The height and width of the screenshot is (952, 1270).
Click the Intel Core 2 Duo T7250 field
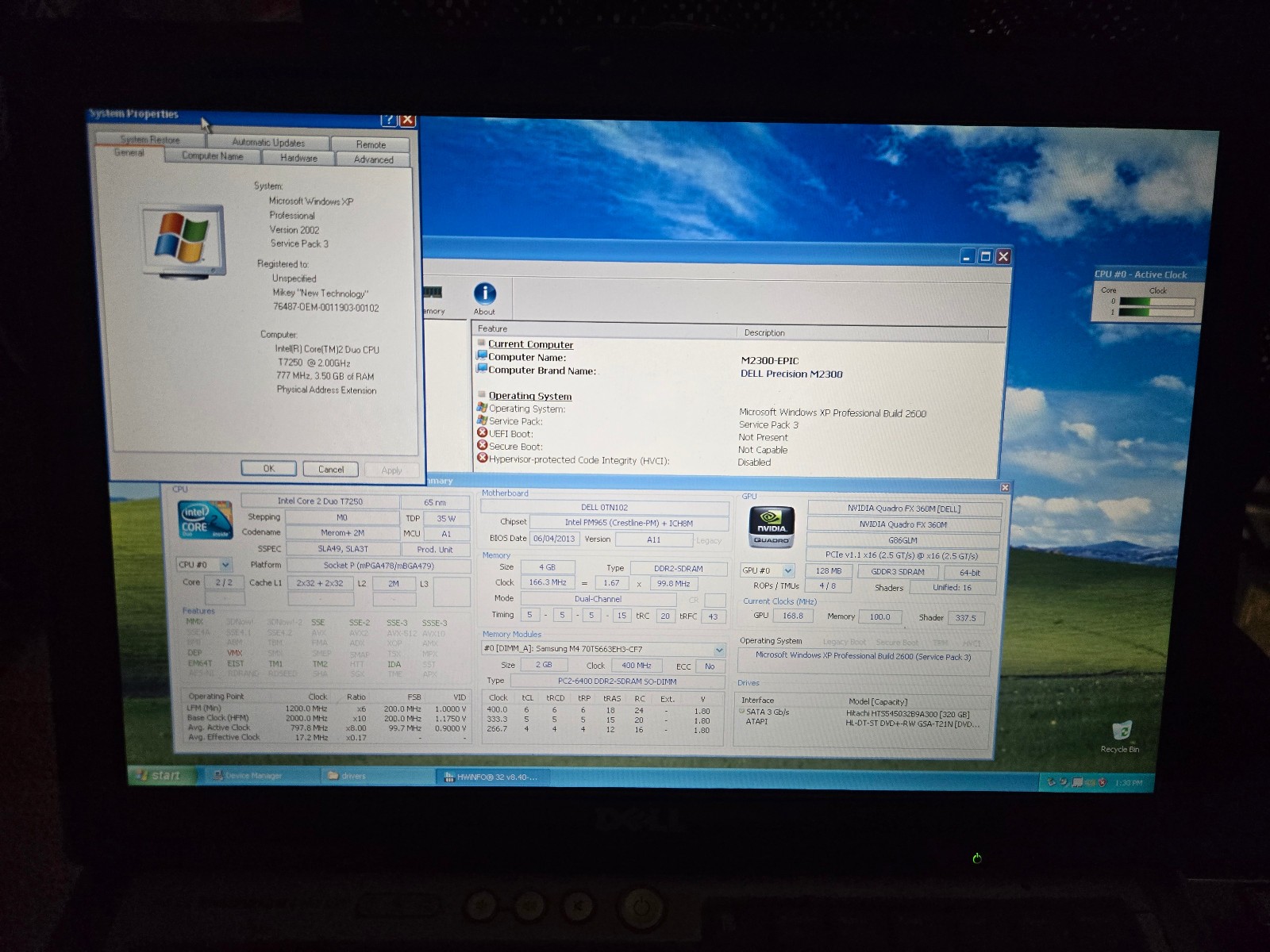320,501
